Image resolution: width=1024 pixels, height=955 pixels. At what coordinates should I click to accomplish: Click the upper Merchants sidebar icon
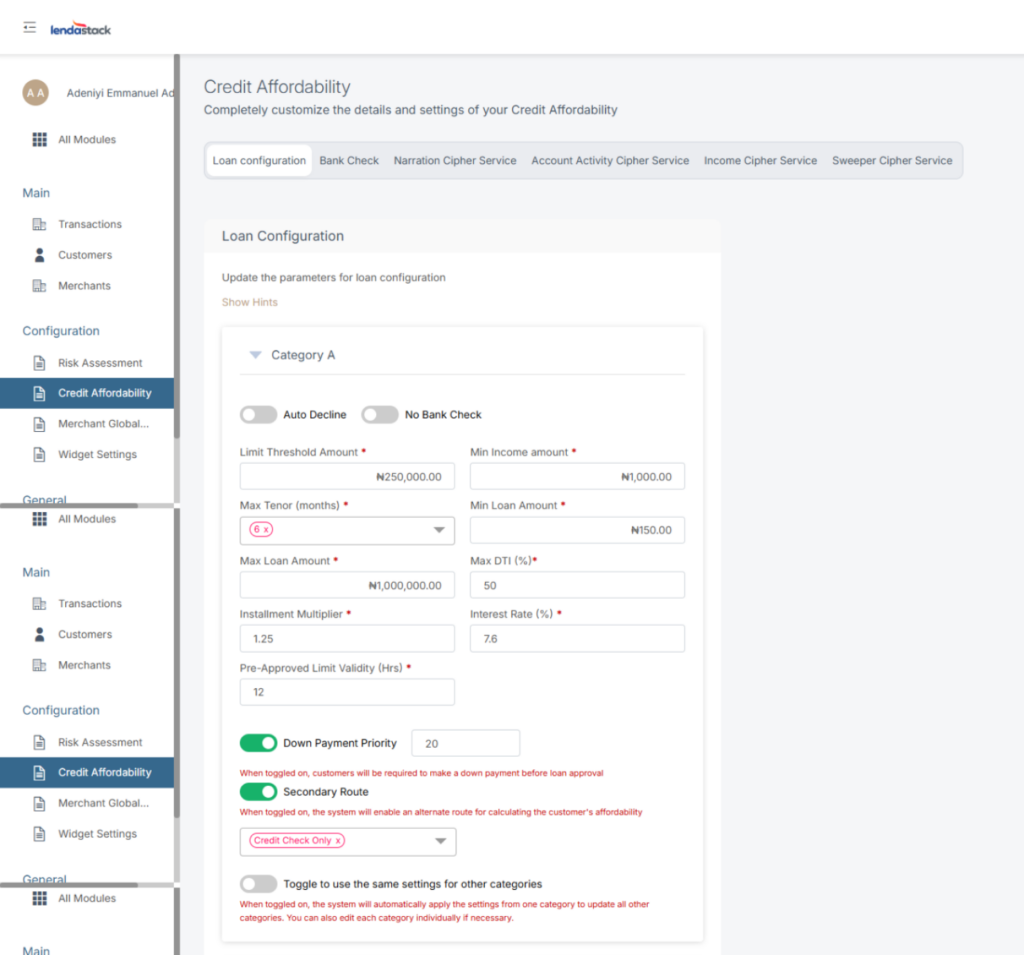pos(40,286)
